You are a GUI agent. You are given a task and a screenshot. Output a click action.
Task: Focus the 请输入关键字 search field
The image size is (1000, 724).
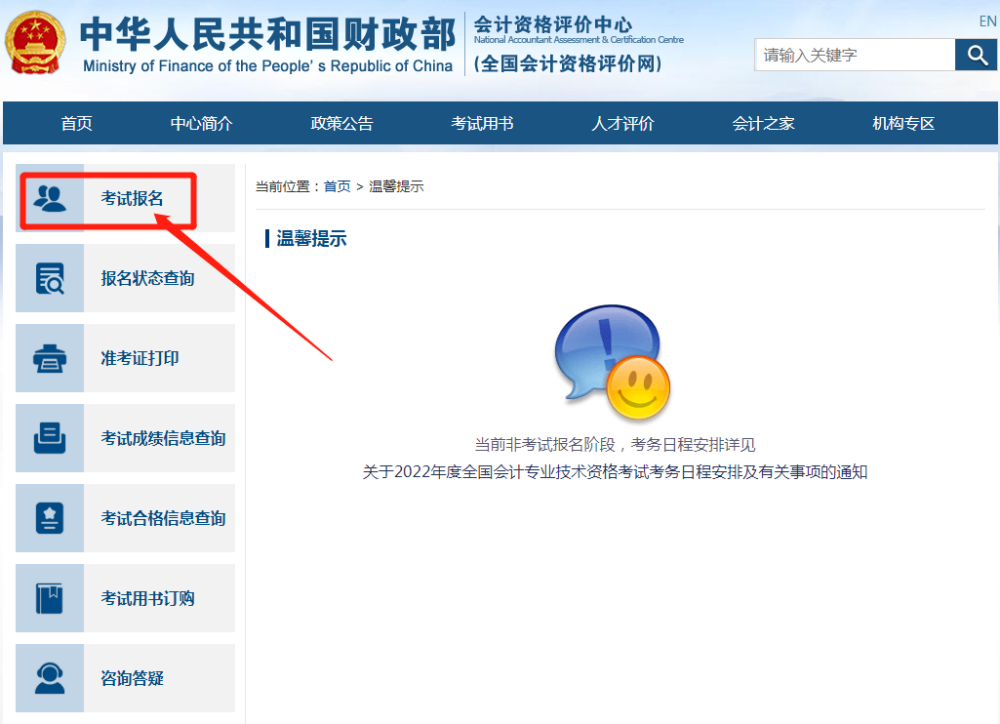(853, 55)
